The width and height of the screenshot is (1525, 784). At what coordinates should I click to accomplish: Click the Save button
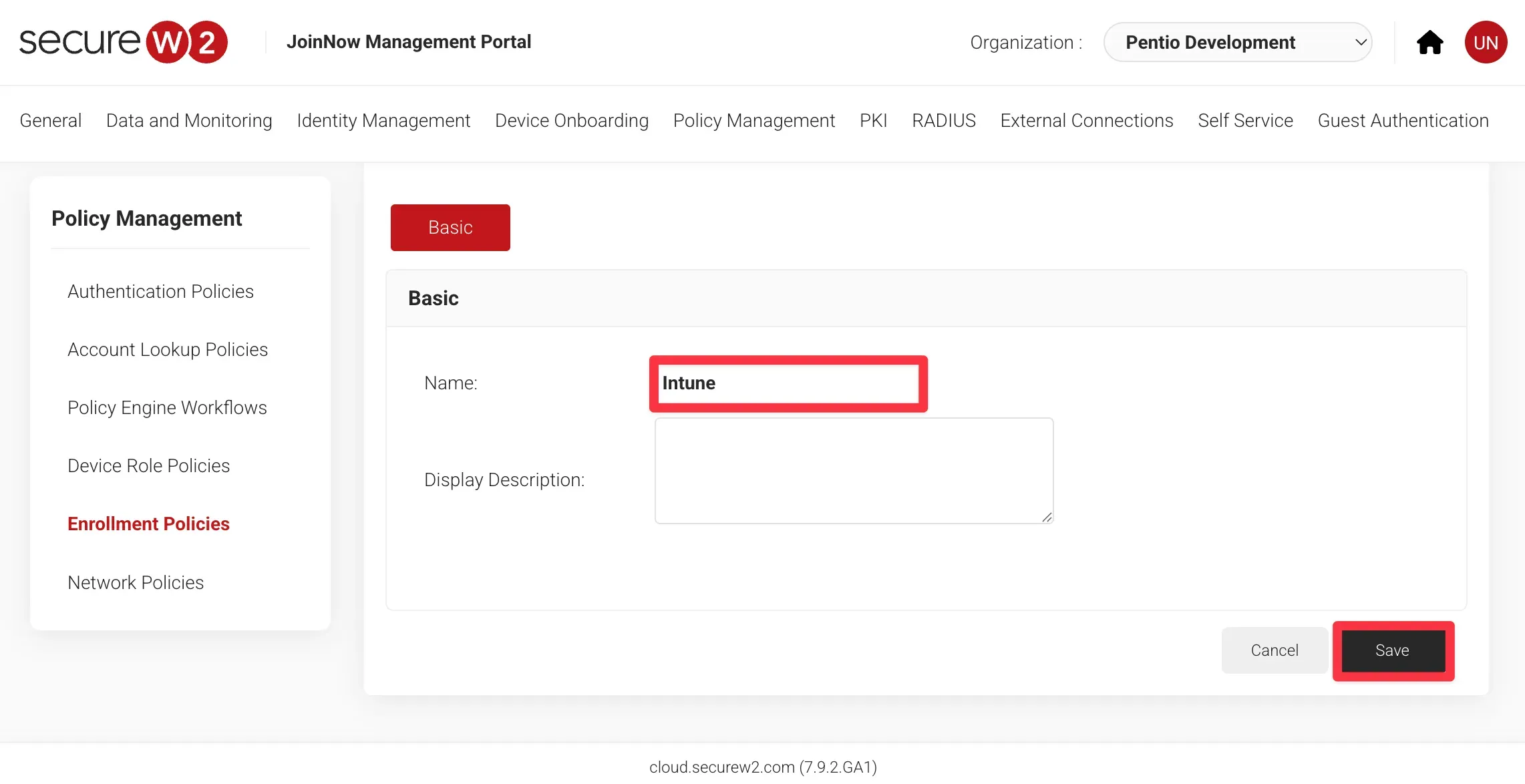coord(1392,650)
